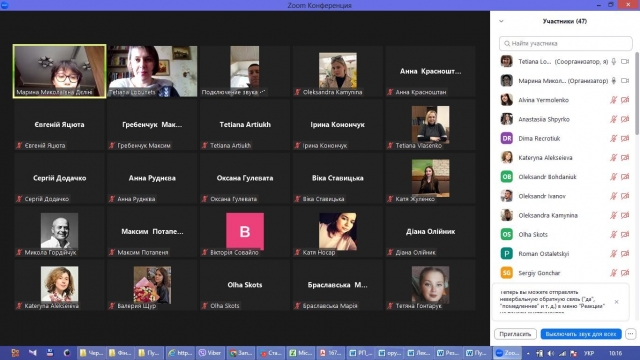Click disabled camera icon in Olha Skots list row
Screen dimensions: 640x360
click(625, 234)
